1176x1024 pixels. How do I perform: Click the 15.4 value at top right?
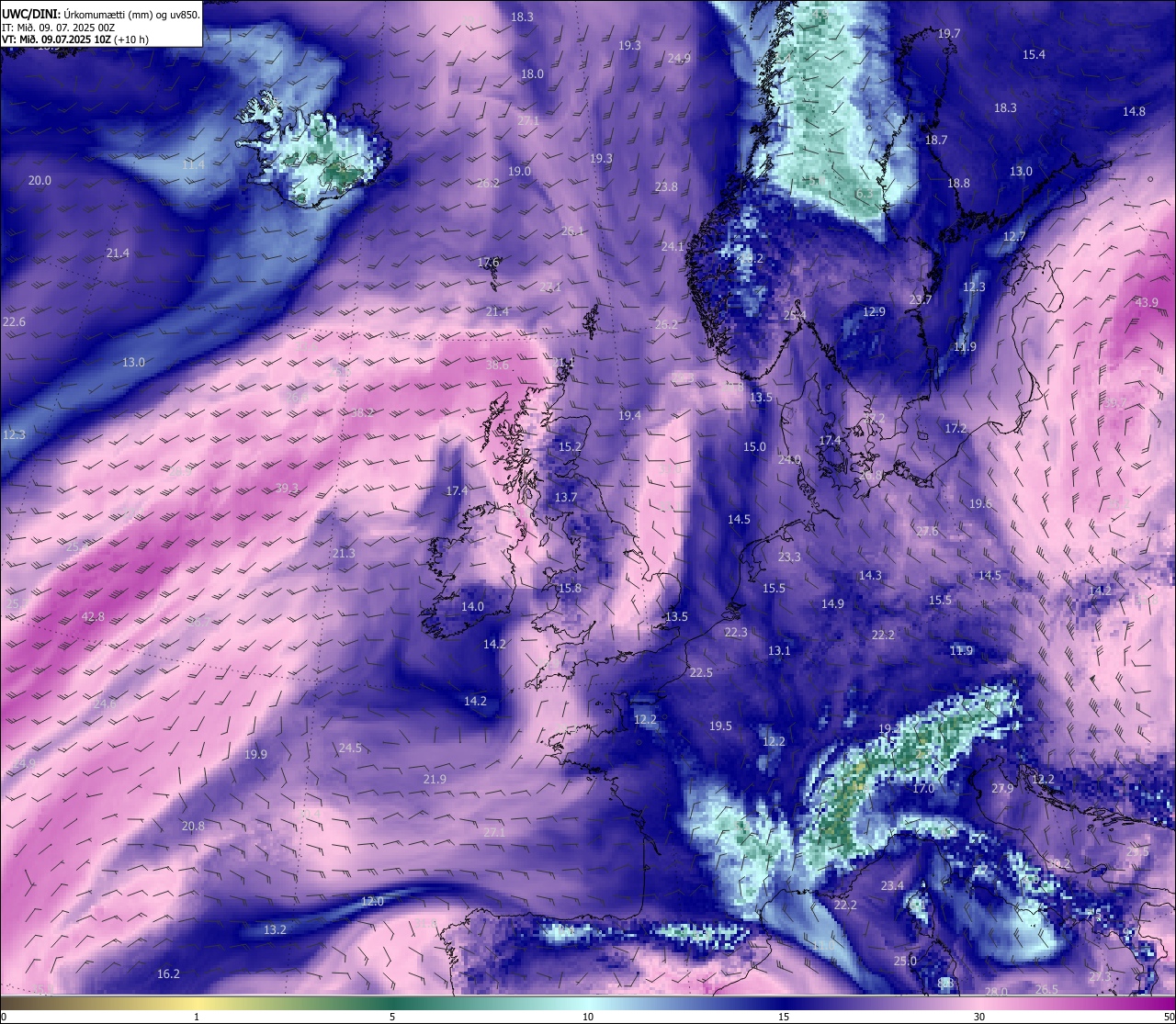click(1035, 54)
